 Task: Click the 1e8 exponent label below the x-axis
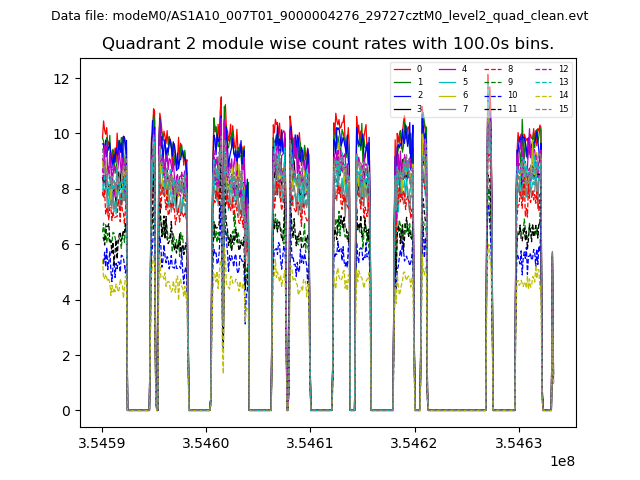(x=564, y=461)
